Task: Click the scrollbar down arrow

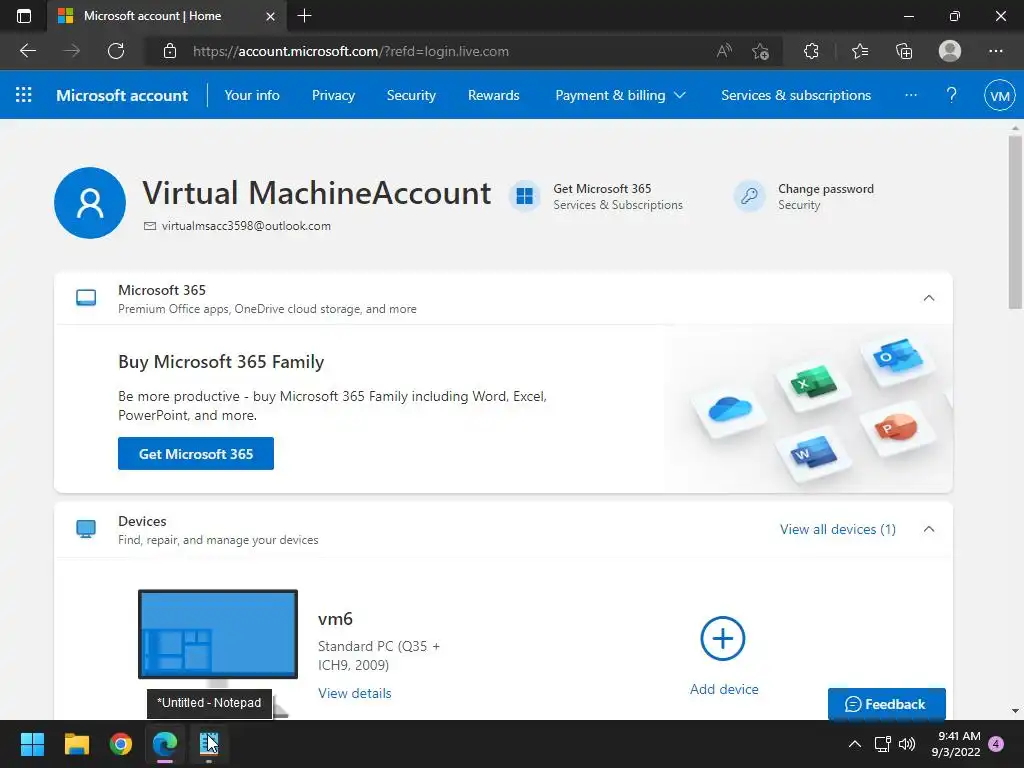Action: tap(1015, 711)
